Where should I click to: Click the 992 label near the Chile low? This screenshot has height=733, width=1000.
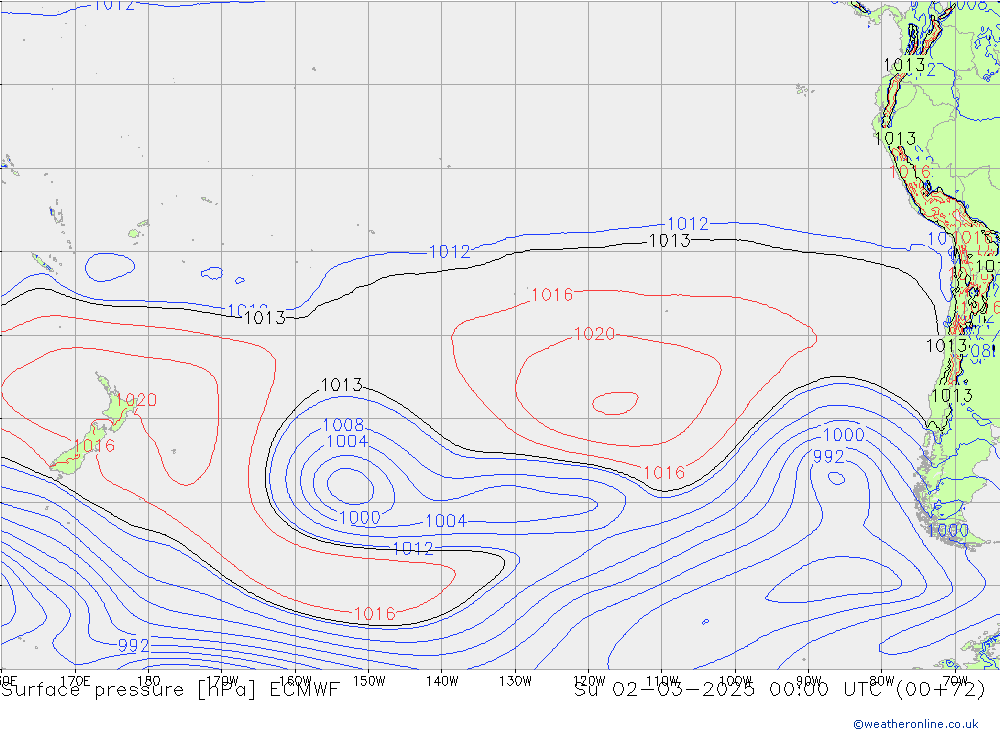828,457
